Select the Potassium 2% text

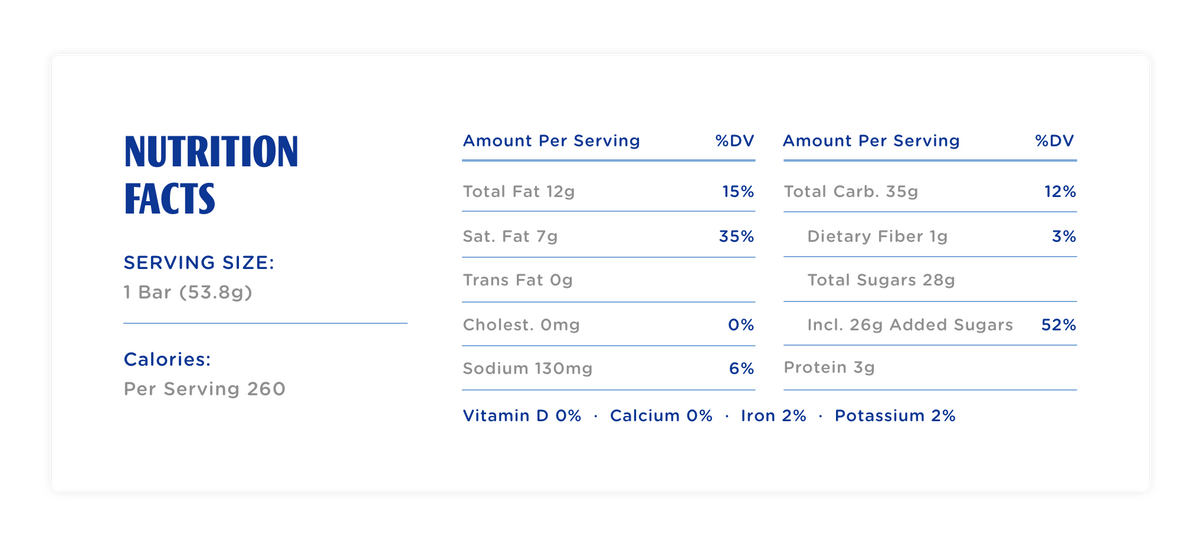click(895, 416)
